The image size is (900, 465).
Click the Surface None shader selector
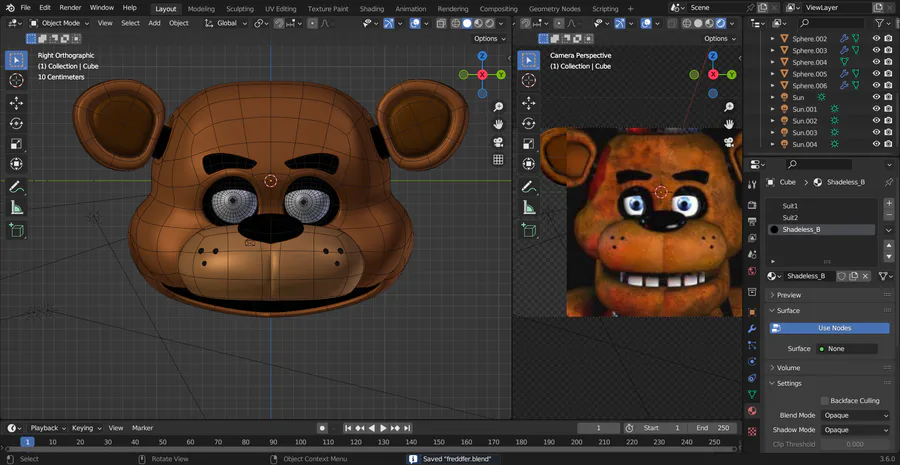pyautogui.click(x=847, y=349)
